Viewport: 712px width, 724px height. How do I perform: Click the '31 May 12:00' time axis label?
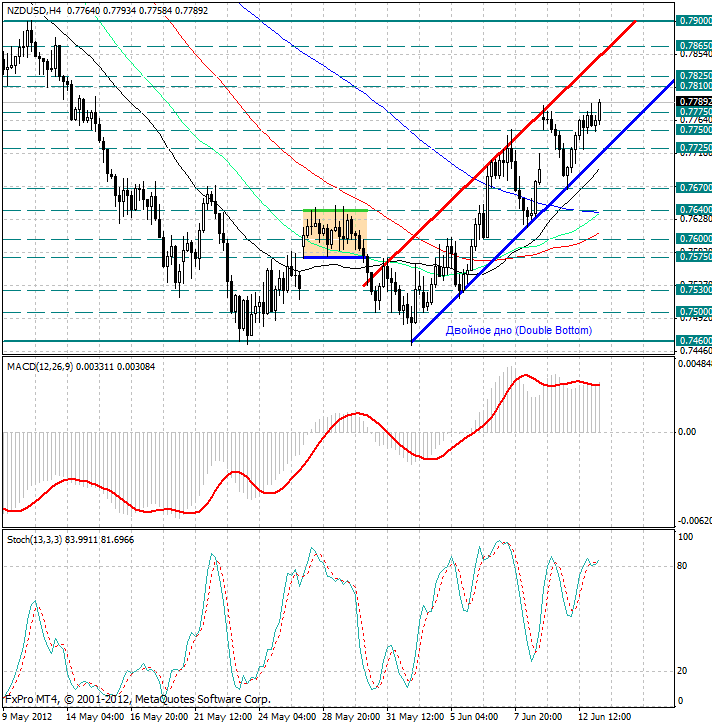(x=416, y=717)
